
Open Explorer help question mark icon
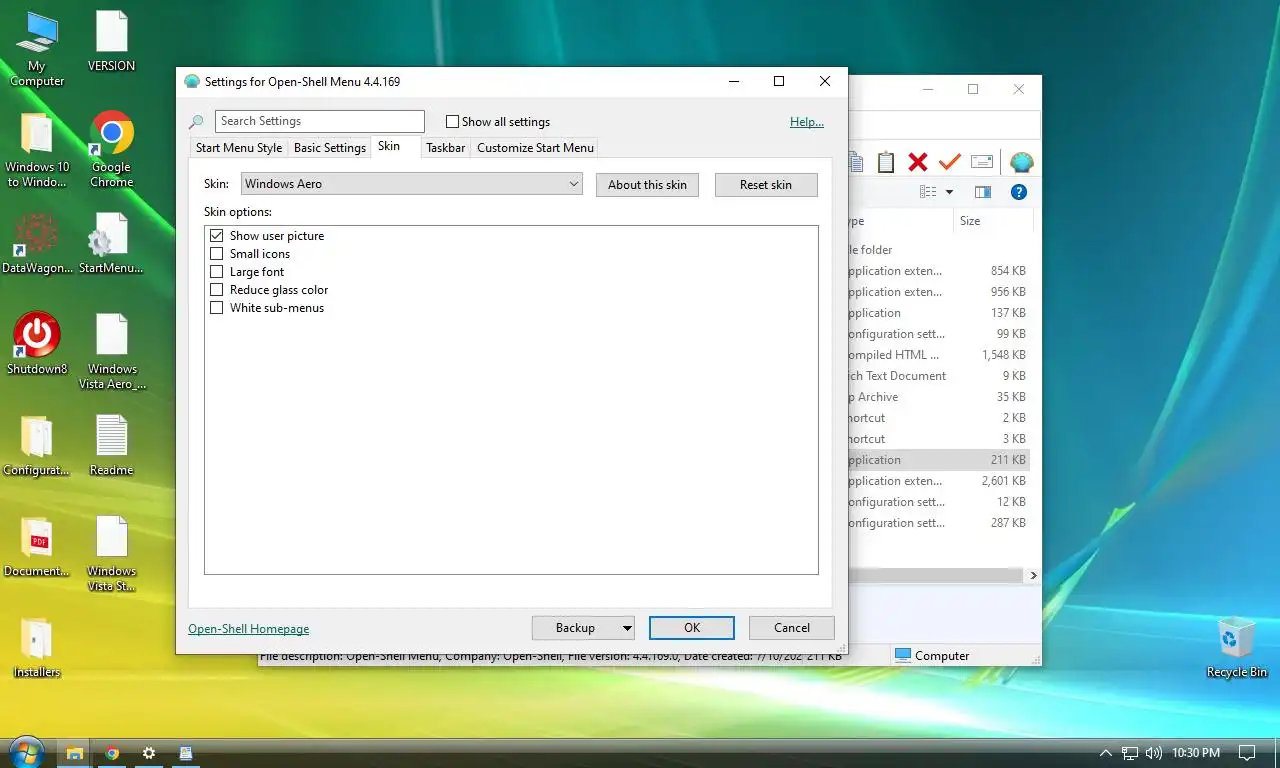1018,192
